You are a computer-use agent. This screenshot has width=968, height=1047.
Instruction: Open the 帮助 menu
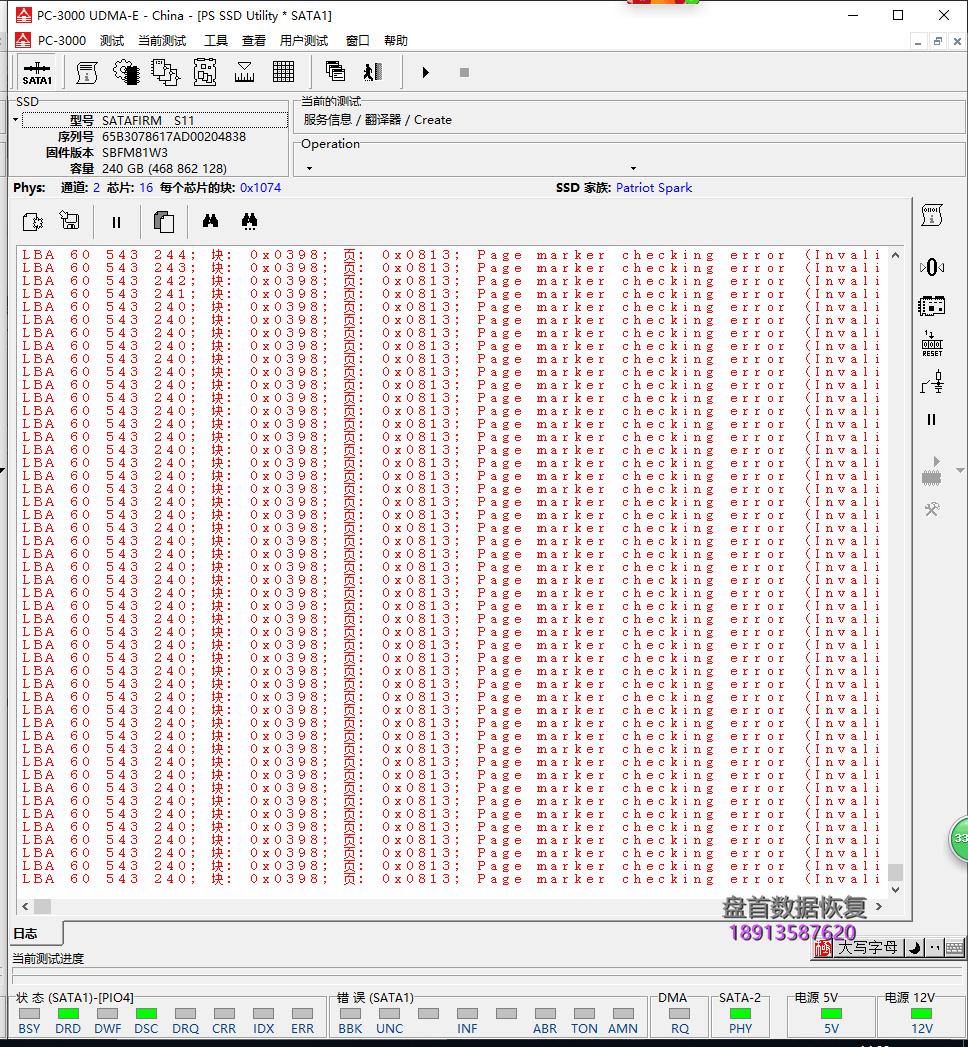pyautogui.click(x=396, y=41)
